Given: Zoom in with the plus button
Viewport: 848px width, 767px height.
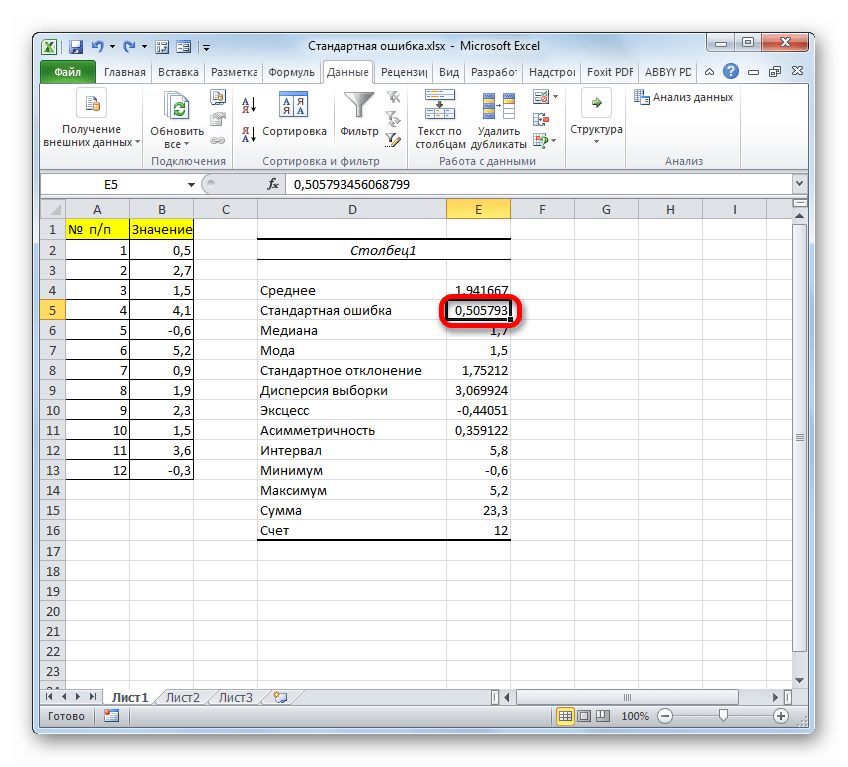Looking at the screenshot, I should [x=780, y=716].
